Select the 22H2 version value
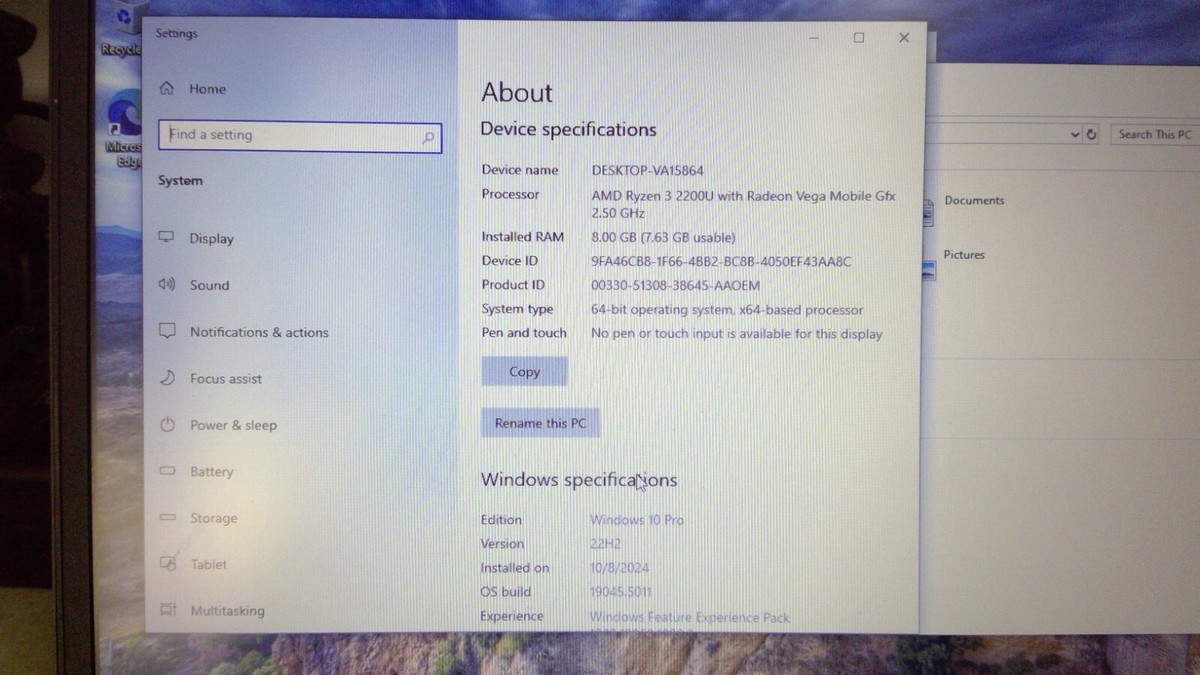Image resolution: width=1200 pixels, height=675 pixels. coord(607,544)
